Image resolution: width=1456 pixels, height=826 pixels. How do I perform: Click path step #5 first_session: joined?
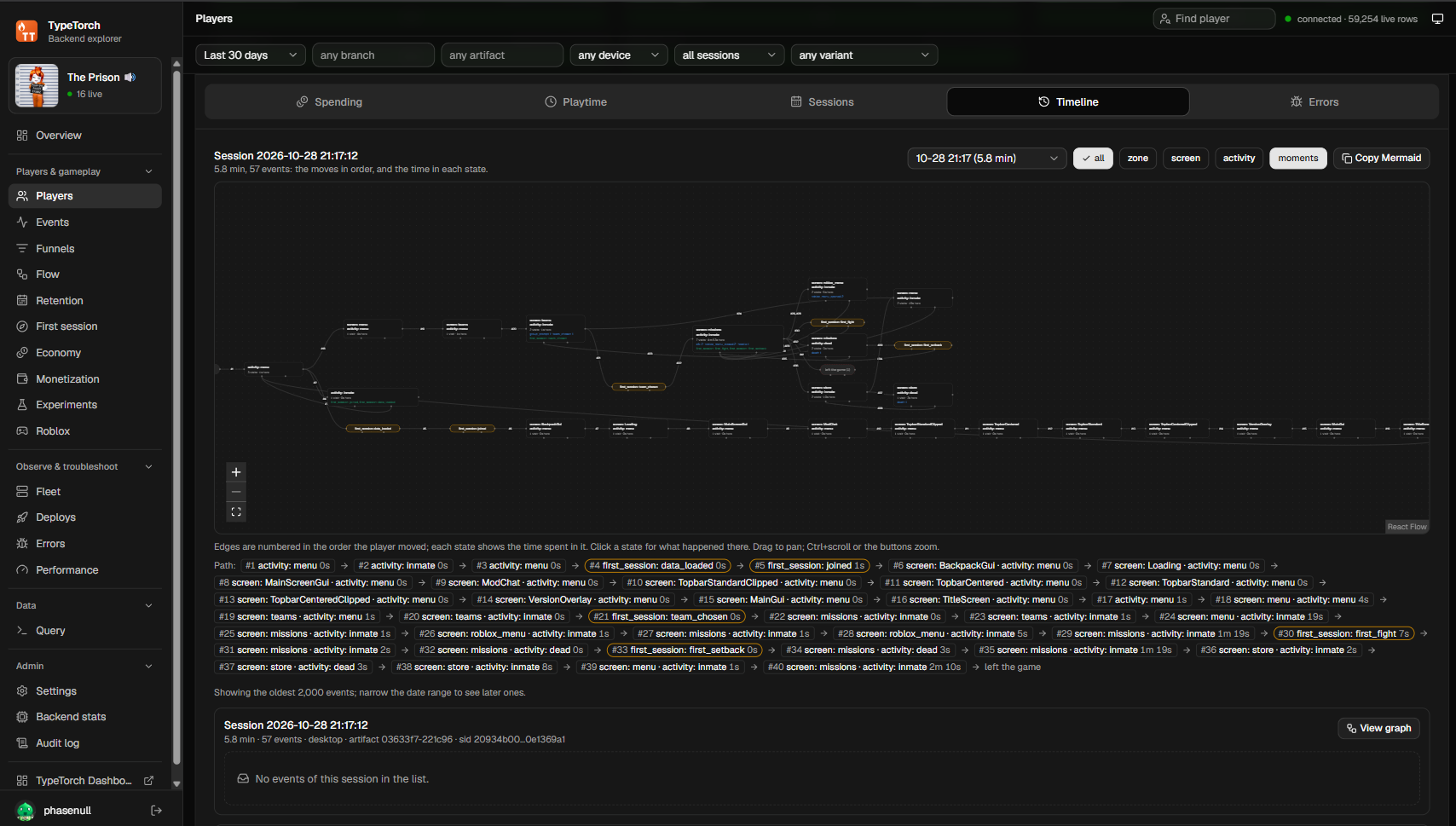809,566
